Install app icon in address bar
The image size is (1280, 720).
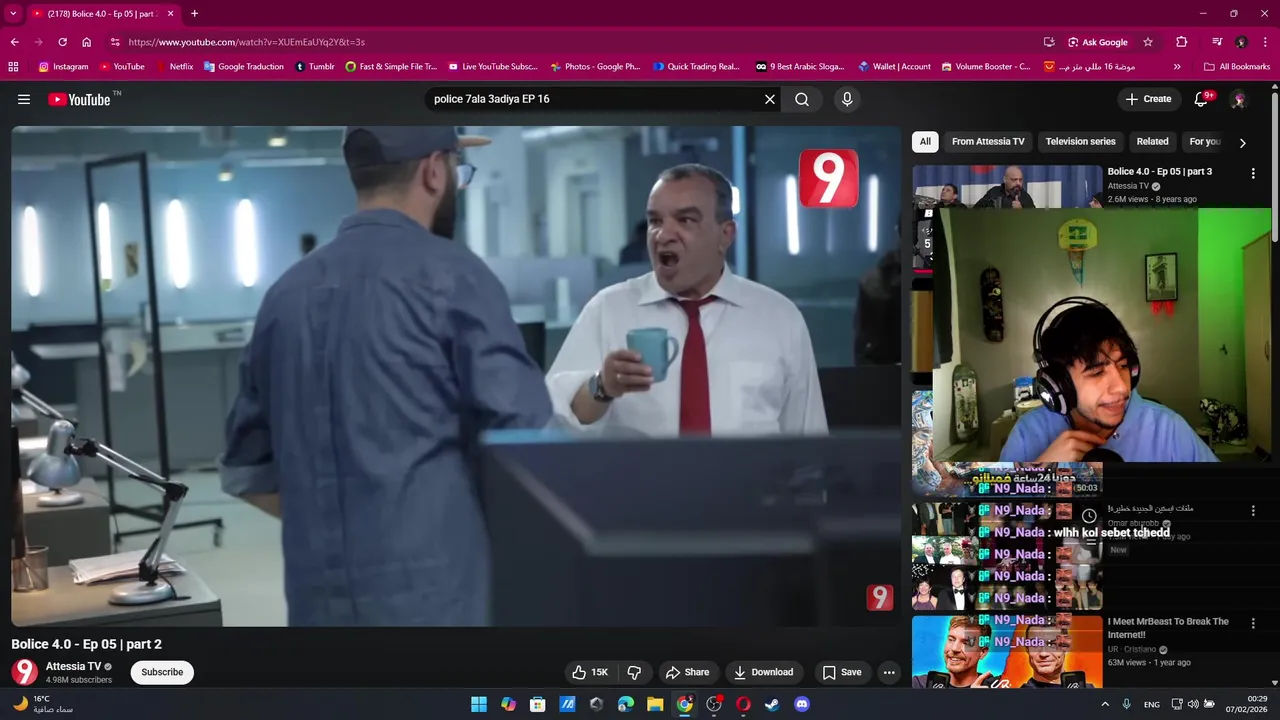click(1049, 42)
